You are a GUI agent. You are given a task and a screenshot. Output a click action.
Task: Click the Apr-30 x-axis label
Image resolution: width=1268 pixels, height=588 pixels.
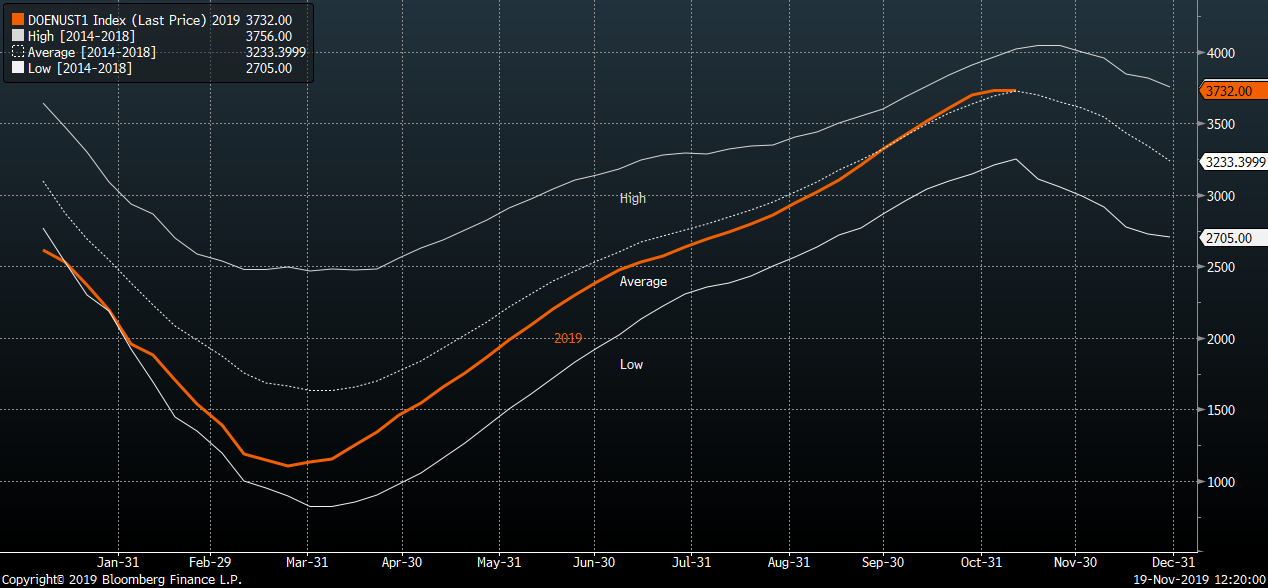point(401,563)
